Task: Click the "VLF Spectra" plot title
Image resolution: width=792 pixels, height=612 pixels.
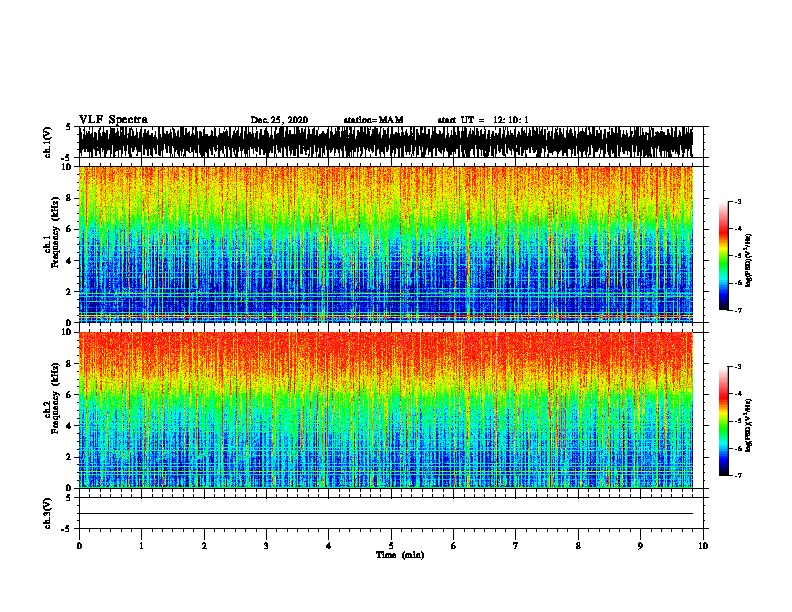Action: point(113,120)
